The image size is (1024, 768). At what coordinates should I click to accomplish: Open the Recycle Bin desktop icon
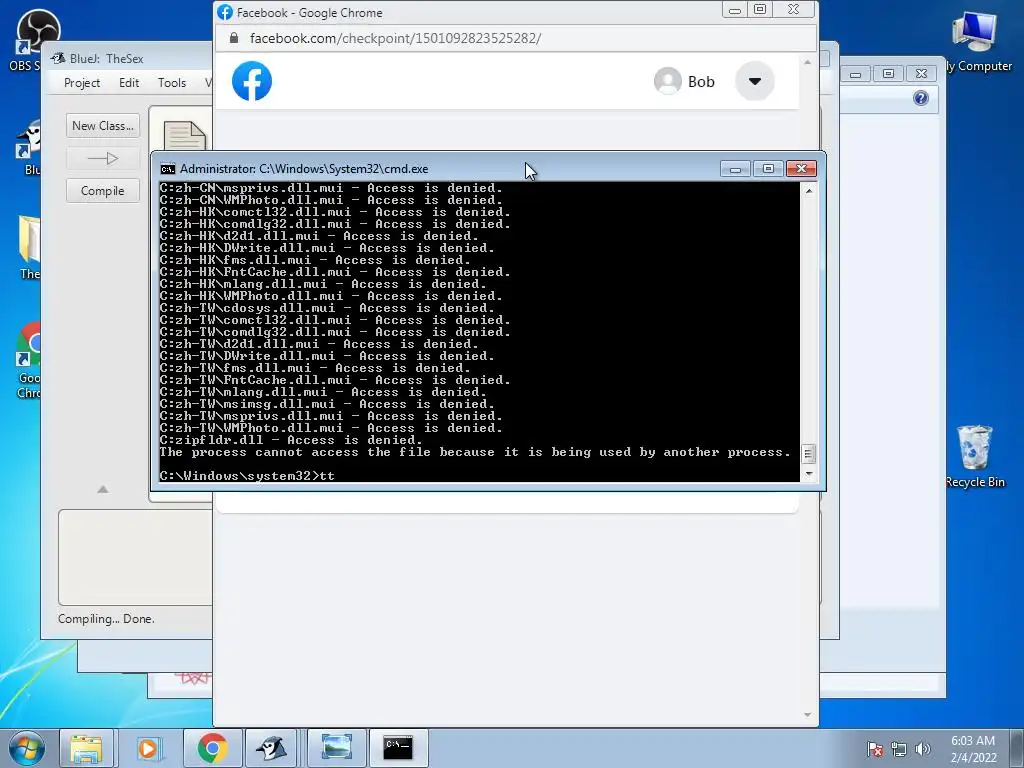pos(975,456)
